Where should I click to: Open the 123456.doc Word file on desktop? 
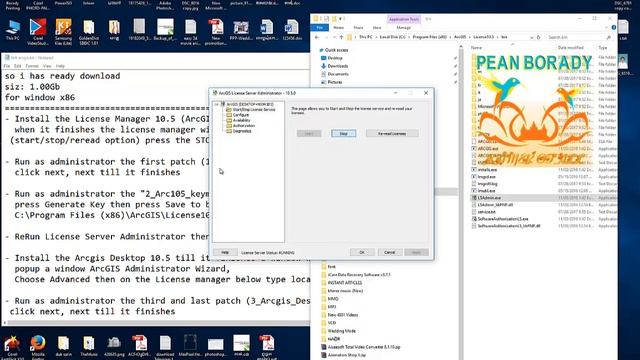[291, 30]
